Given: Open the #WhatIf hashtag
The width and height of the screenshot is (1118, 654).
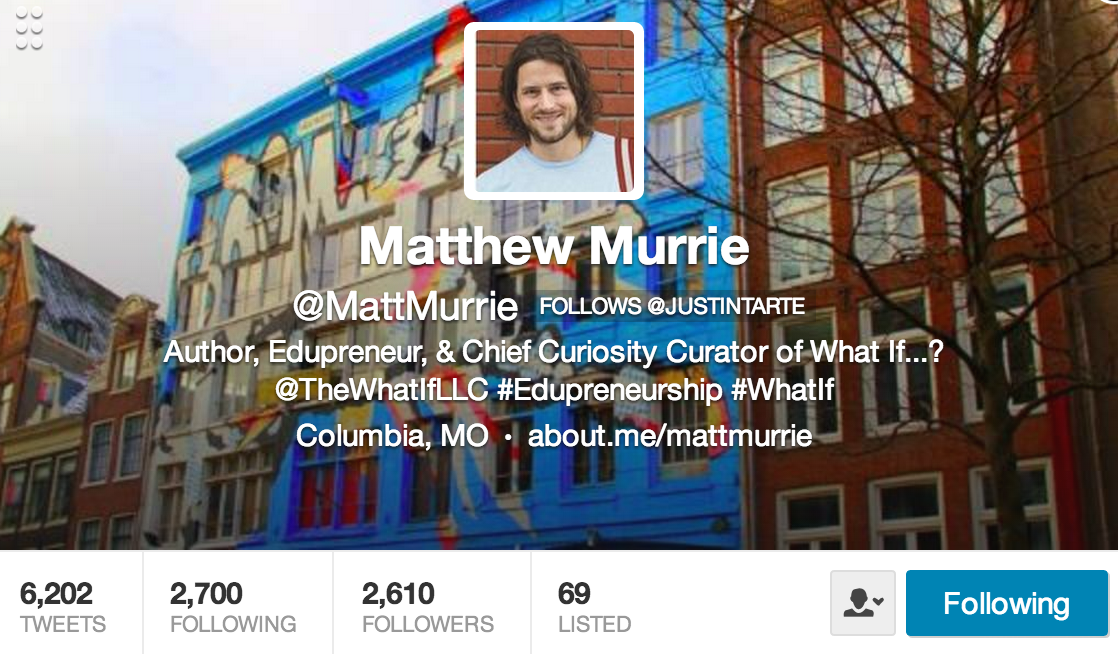Looking at the screenshot, I should (x=782, y=389).
